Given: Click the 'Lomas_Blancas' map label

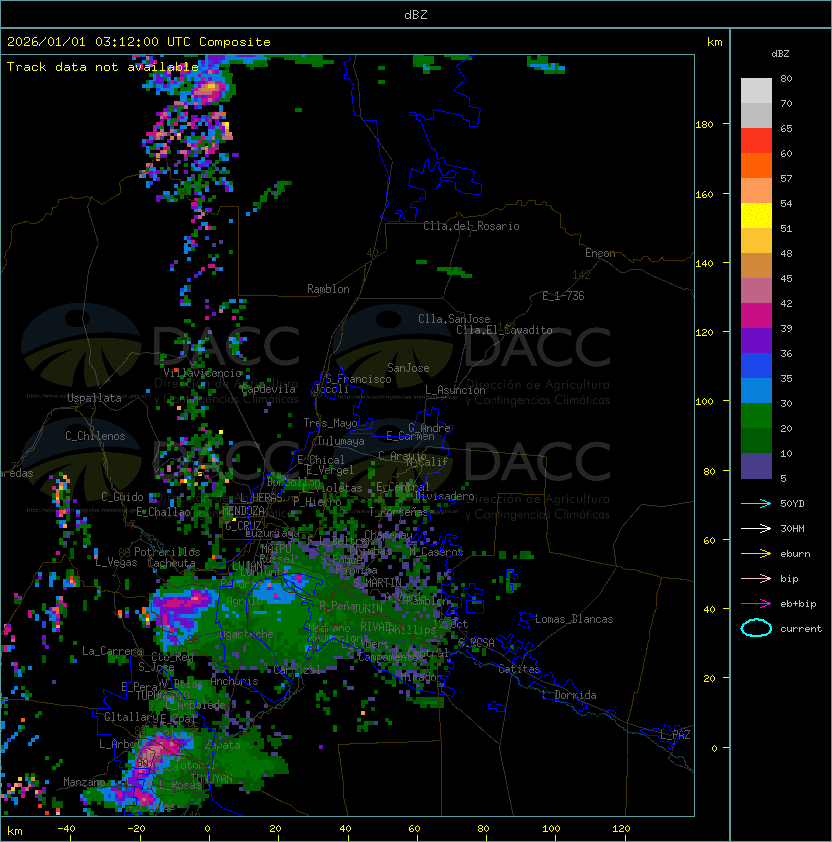Looking at the screenshot, I should tap(574, 619).
